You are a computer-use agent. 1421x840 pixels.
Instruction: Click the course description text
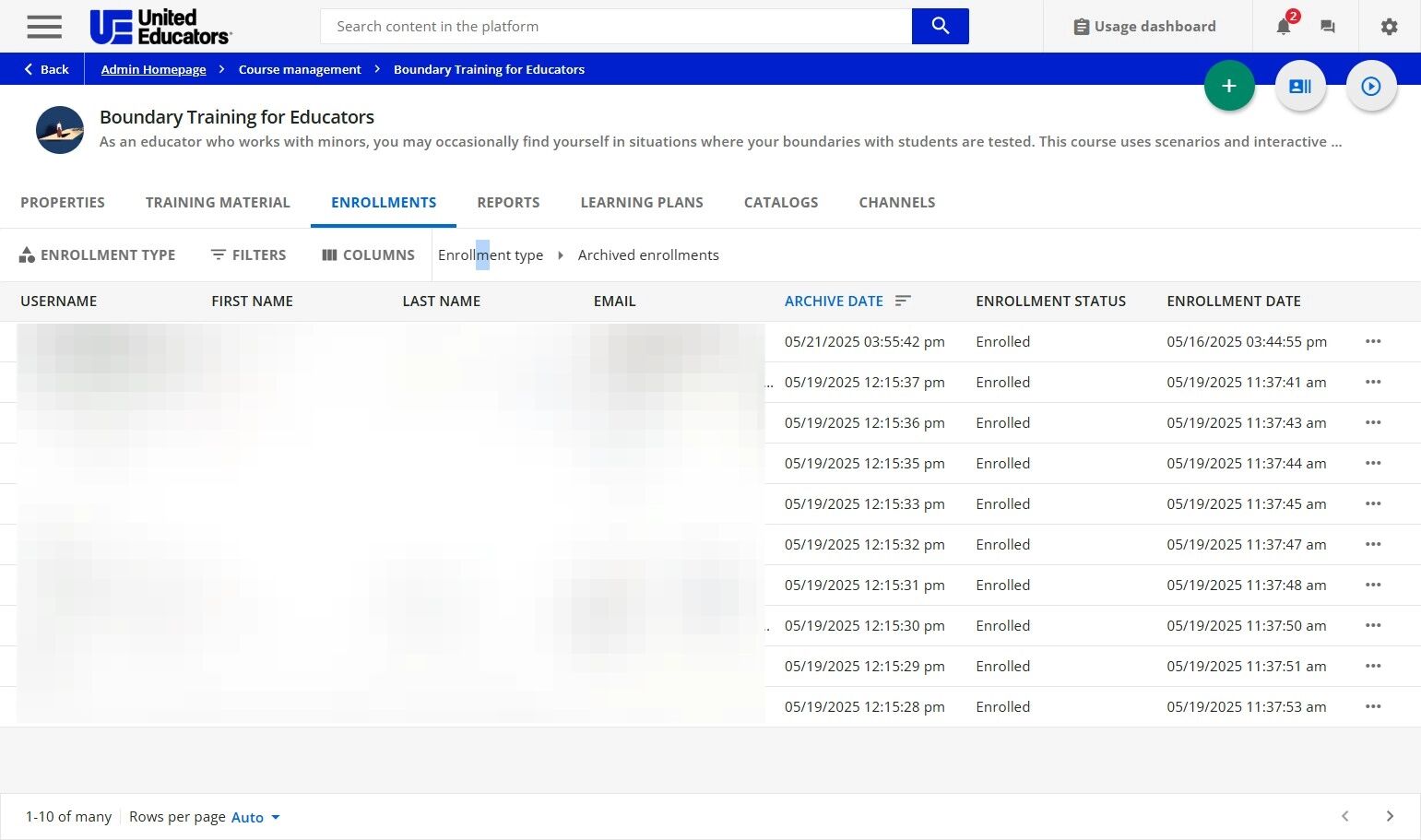[720, 142]
